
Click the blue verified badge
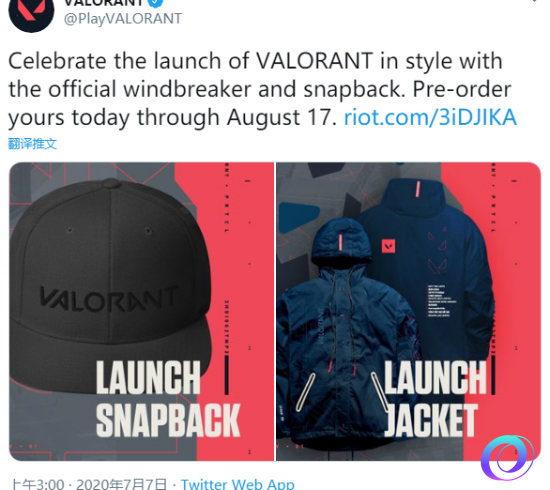156,3
